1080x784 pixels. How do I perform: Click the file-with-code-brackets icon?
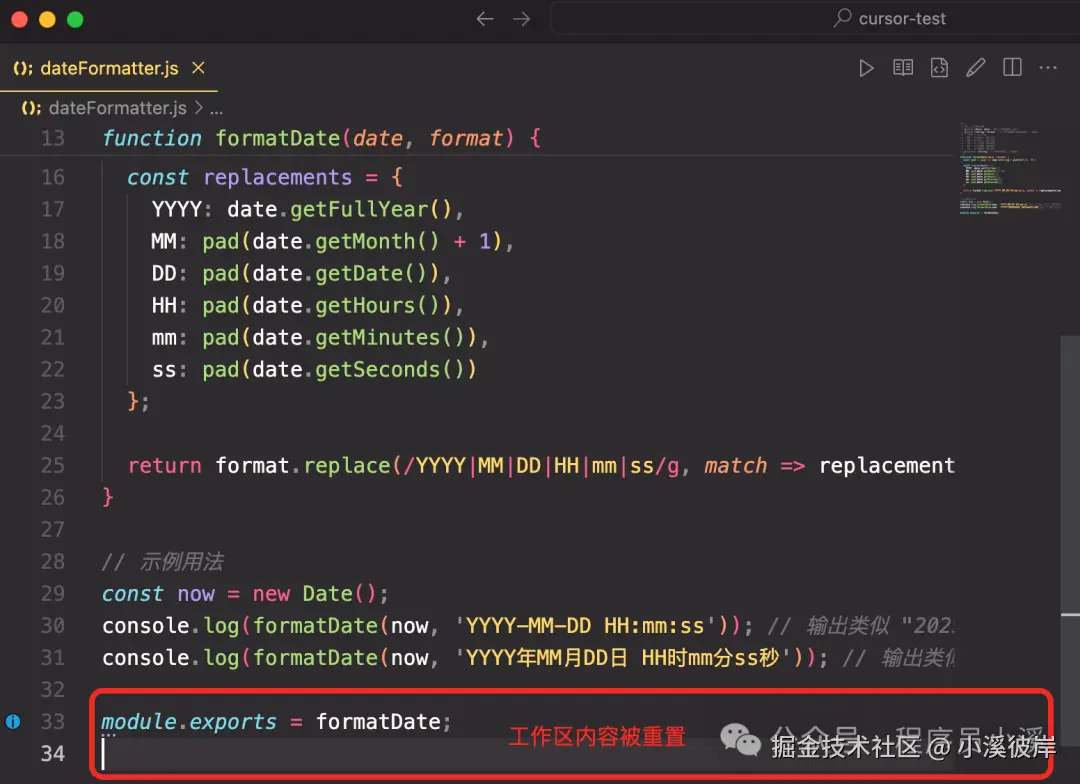(x=939, y=68)
